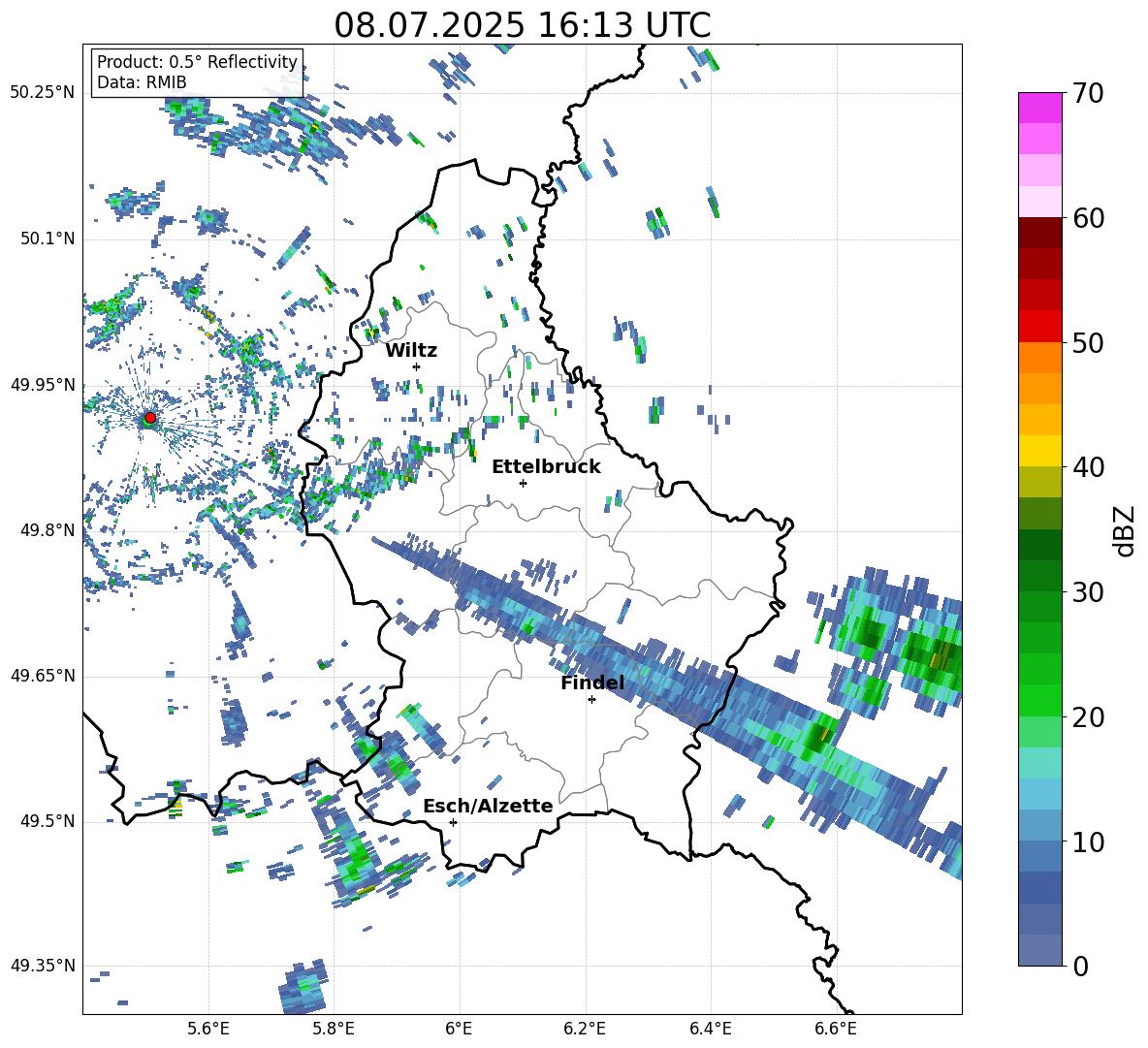Click the yellow colorbar segment above 40

[x=1039, y=451]
